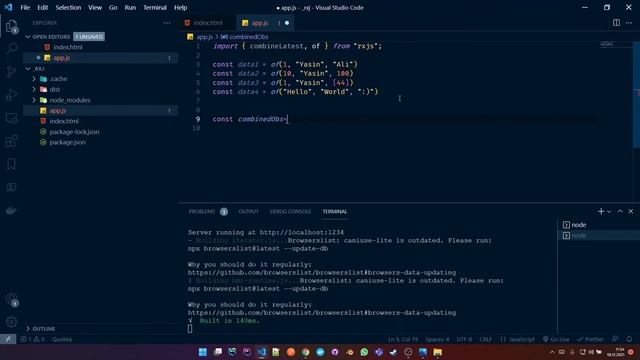The image size is (640, 360).
Task: Open the remote window indicator in status bar
Action: (8, 339)
